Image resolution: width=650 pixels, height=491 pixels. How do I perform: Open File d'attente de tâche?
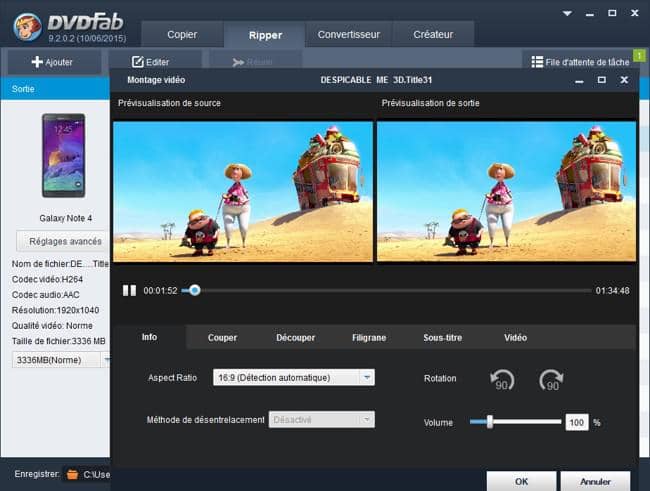click(580, 62)
